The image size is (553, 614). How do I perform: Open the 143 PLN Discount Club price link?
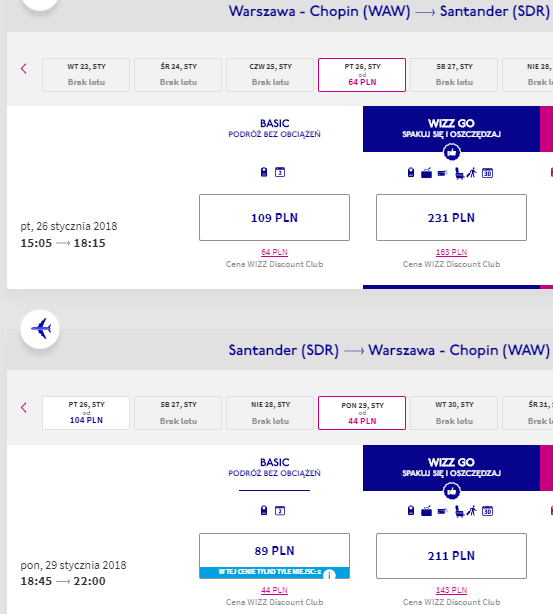(451, 590)
